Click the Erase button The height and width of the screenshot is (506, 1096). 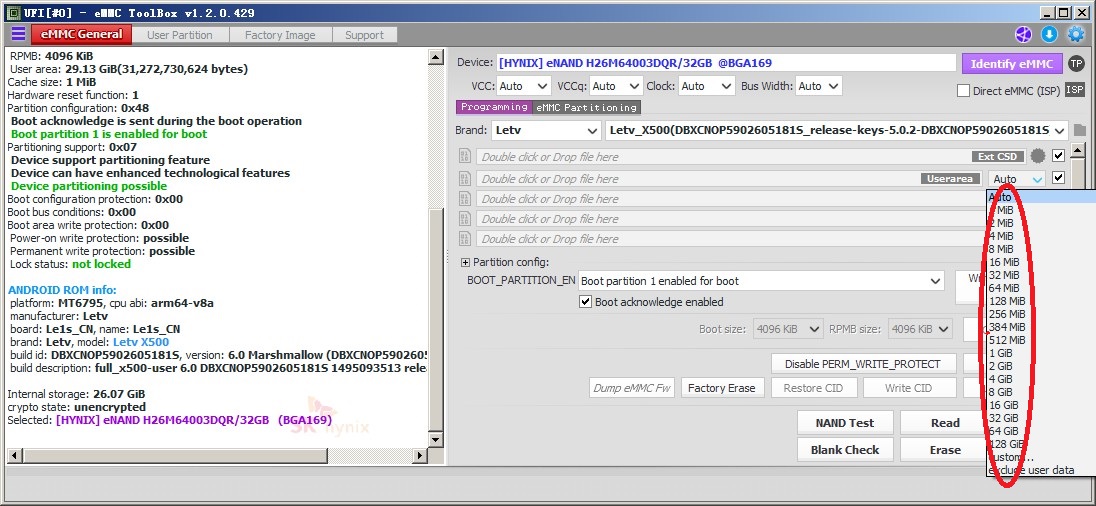[x=944, y=449]
